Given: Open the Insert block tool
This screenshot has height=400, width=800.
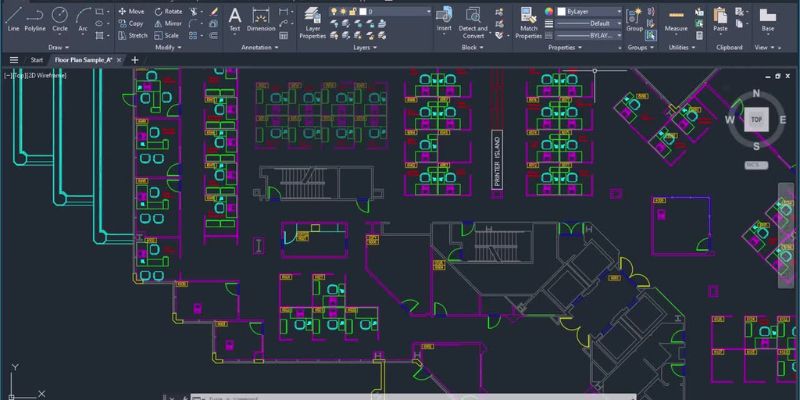Looking at the screenshot, I should 444,19.
